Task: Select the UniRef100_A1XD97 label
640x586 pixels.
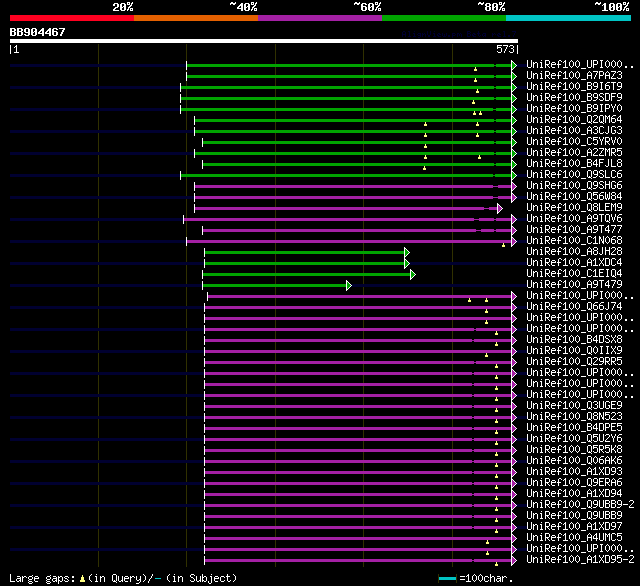Action: tap(574, 527)
